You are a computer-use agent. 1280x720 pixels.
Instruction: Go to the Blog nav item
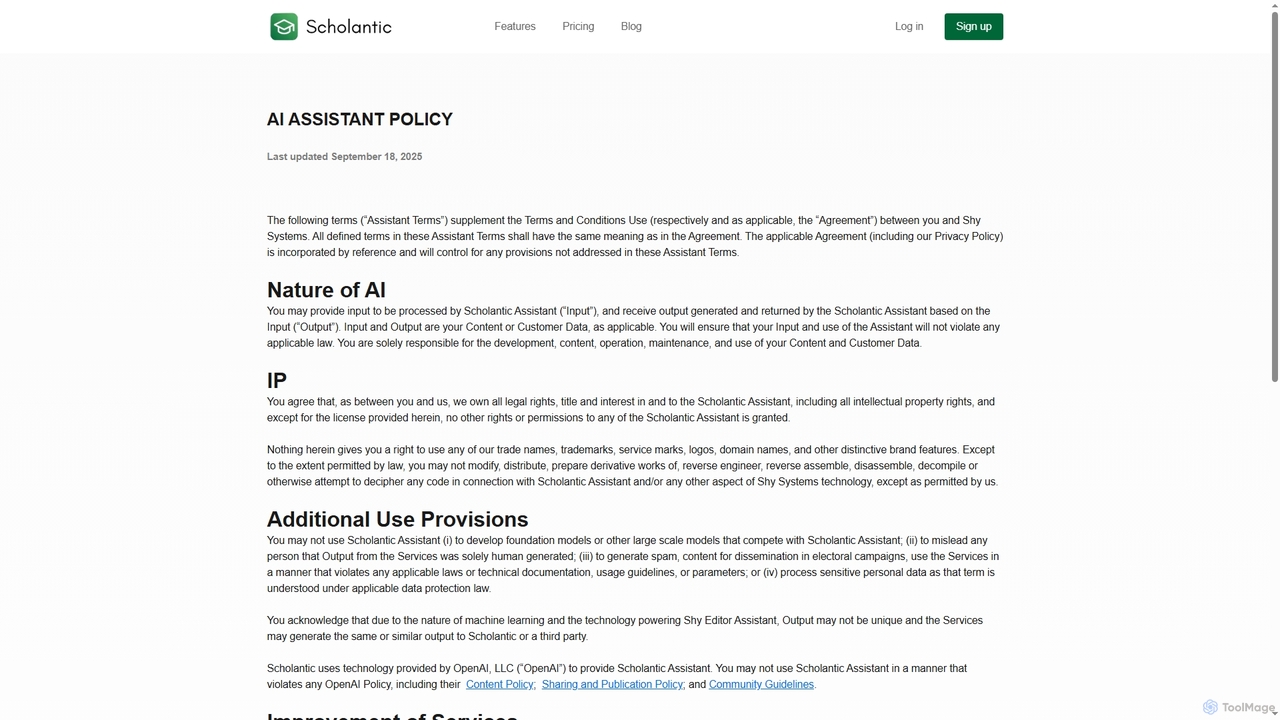click(x=631, y=26)
